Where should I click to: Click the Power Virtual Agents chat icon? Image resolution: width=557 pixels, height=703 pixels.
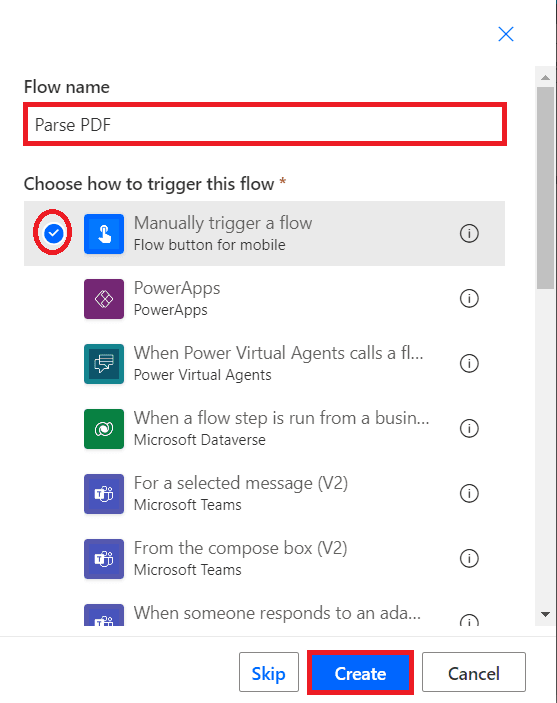(x=104, y=364)
